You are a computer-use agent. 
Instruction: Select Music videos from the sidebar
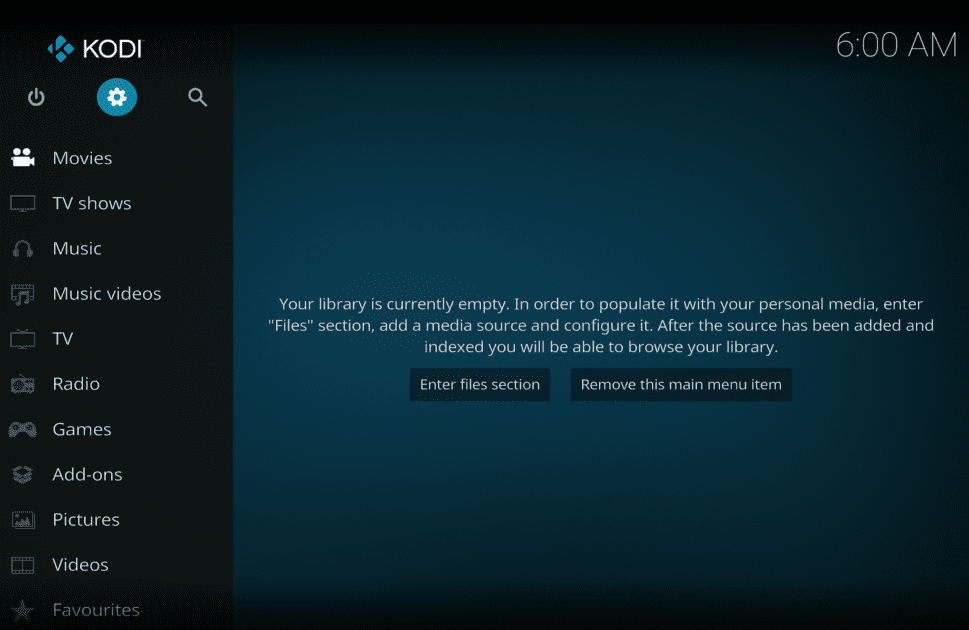click(107, 293)
